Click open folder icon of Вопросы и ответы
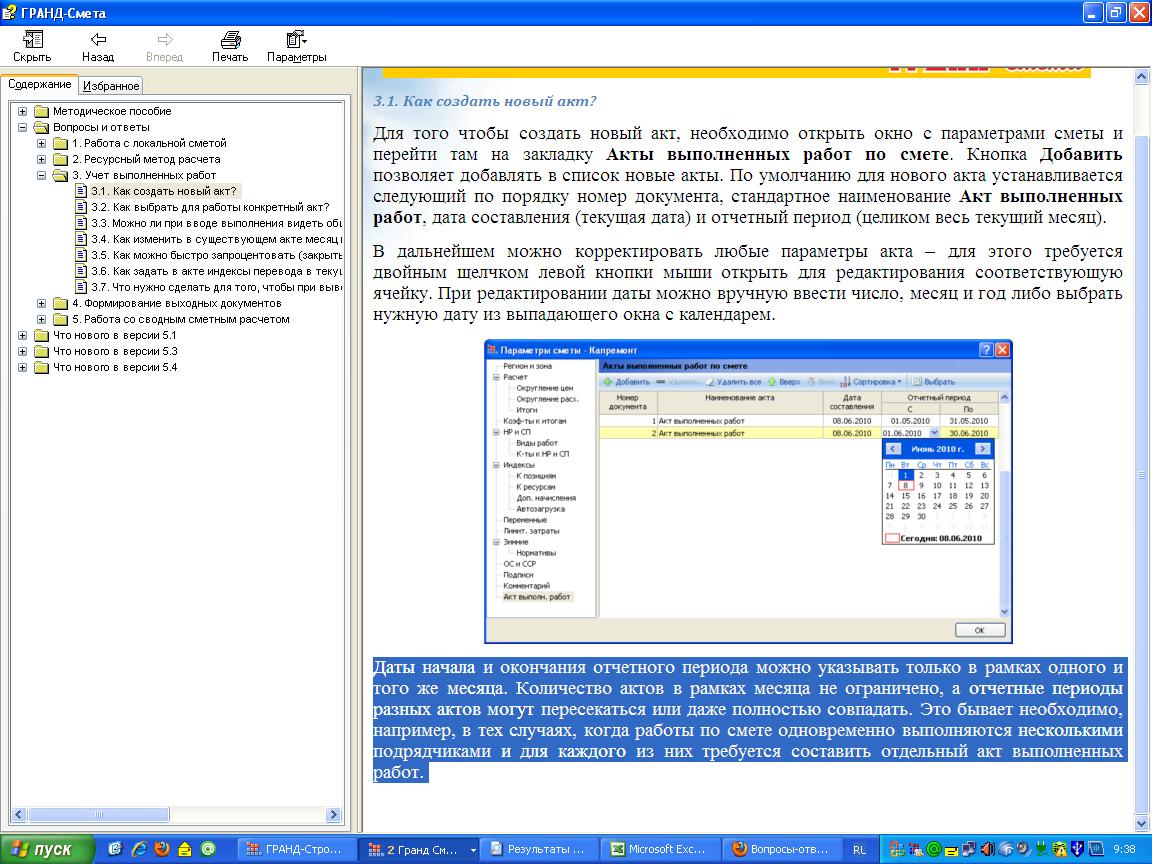The width and height of the screenshot is (1152, 864). [x=41, y=128]
